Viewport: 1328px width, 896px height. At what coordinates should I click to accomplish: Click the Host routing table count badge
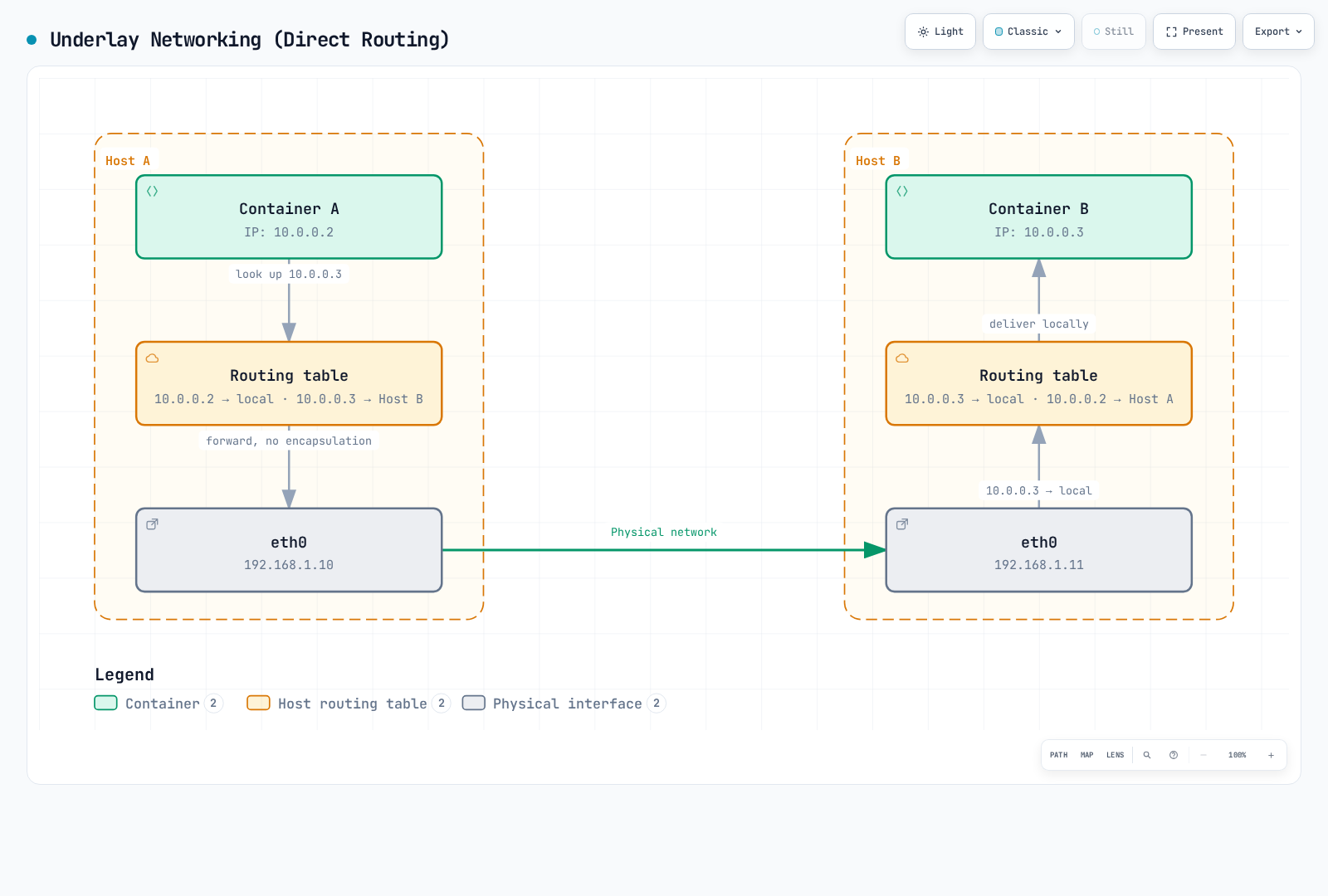coord(442,704)
